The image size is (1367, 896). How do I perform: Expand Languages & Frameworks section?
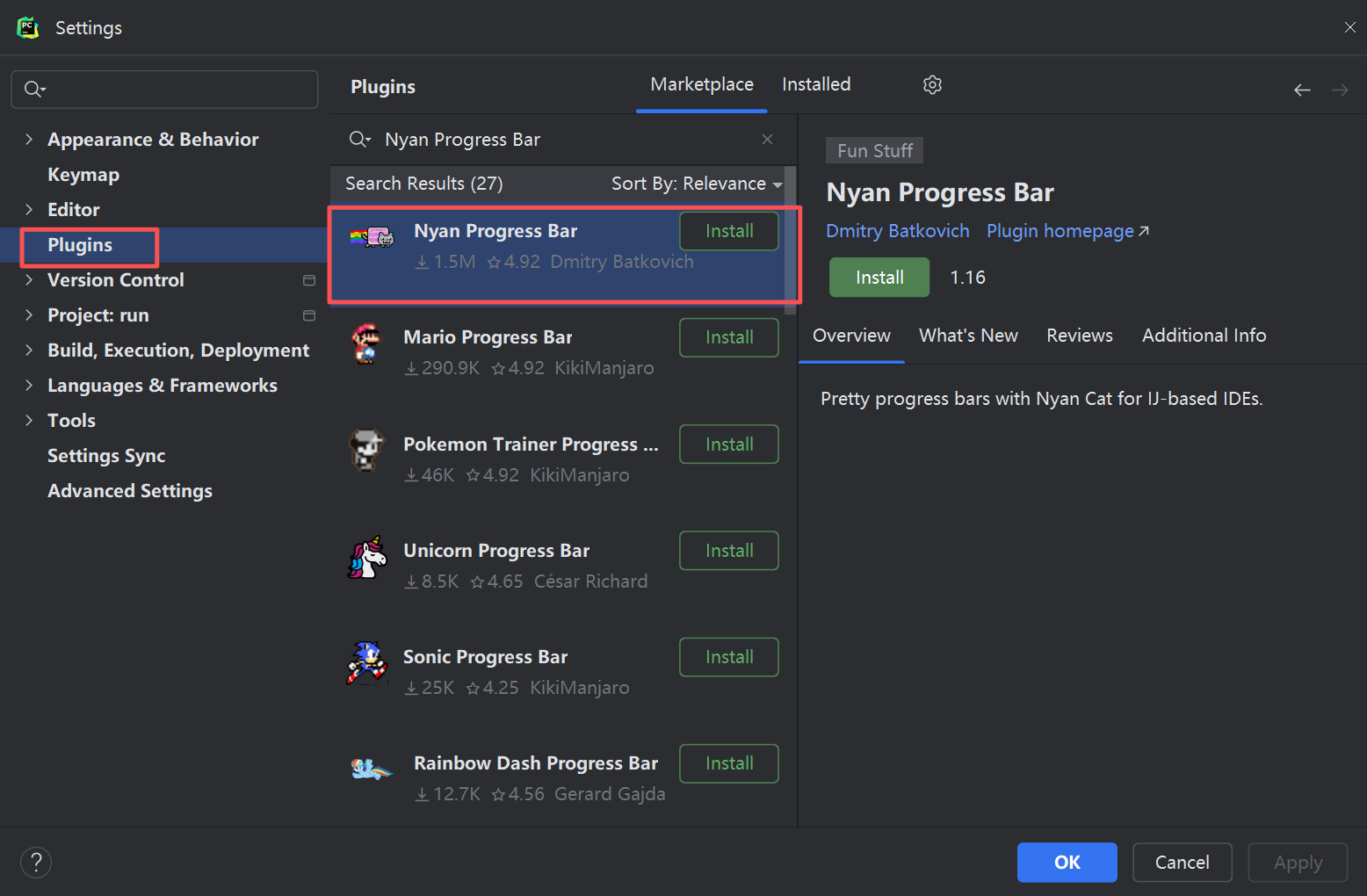tap(29, 385)
